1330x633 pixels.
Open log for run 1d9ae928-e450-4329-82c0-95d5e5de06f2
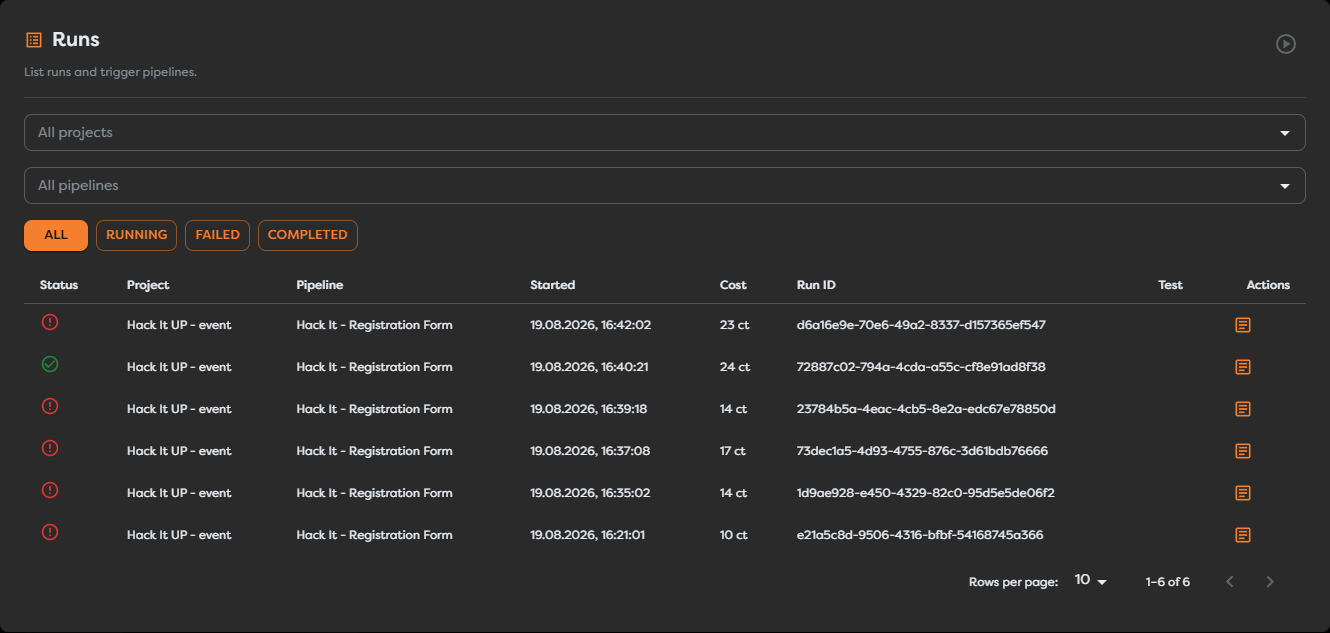(x=1243, y=493)
